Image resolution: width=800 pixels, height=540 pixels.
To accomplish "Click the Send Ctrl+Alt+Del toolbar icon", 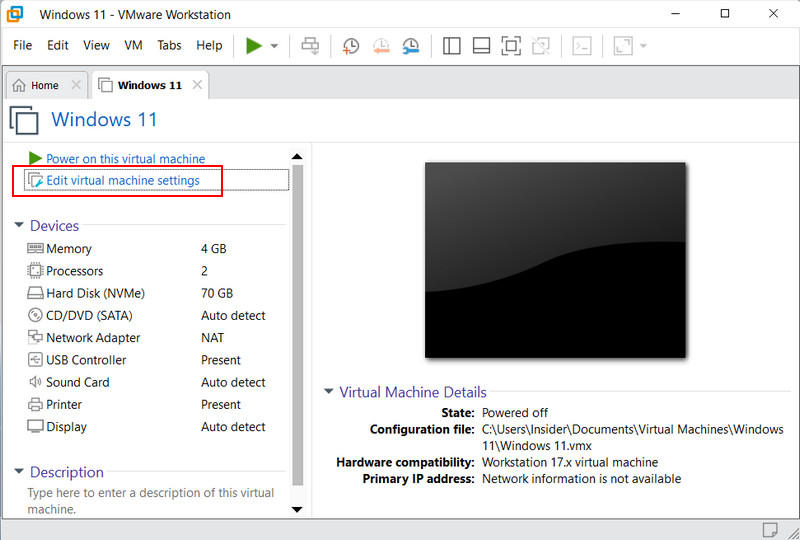I will pyautogui.click(x=310, y=45).
